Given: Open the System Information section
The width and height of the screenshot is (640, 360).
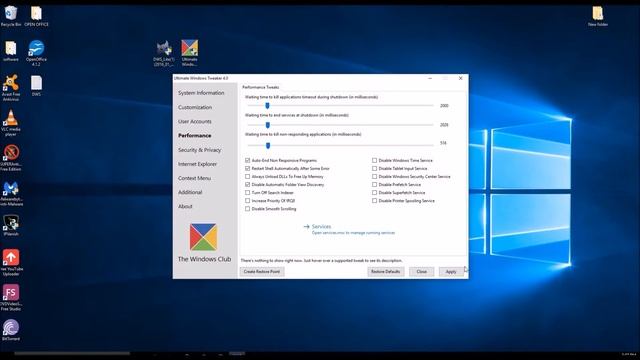Looking at the screenshot, I should [x=201, y=93].
